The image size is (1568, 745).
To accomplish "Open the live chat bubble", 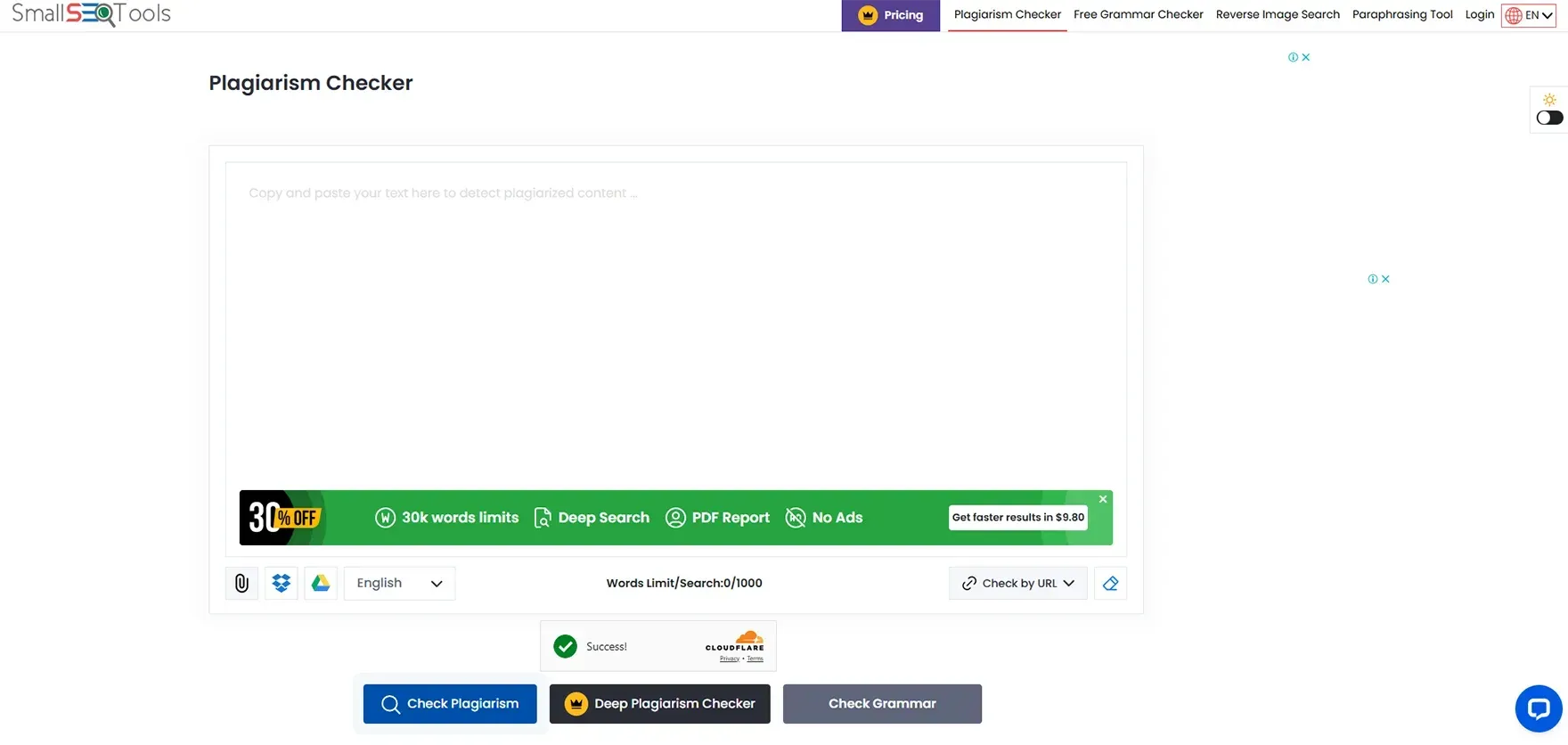I will click(1539, 708).
